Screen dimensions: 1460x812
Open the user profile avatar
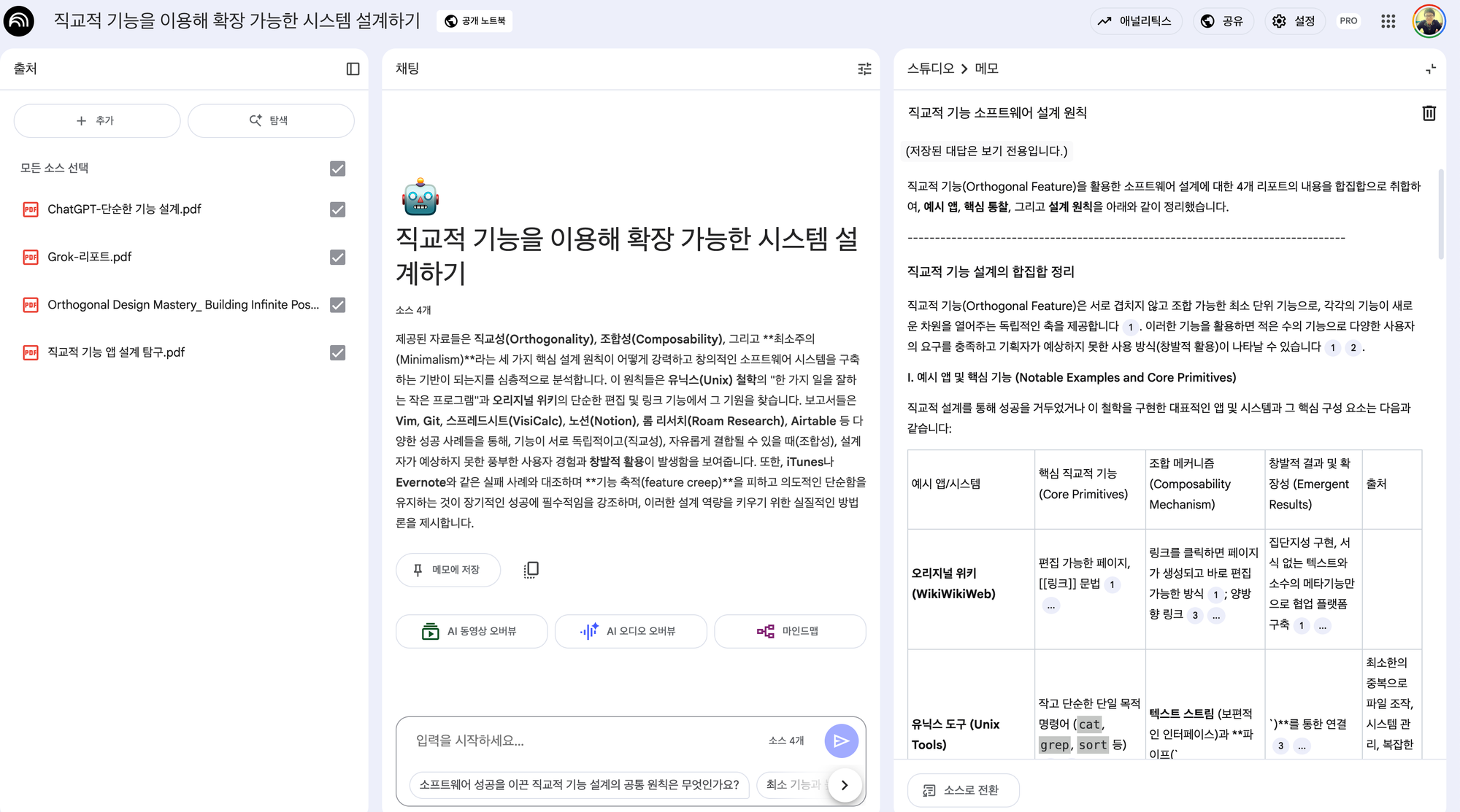pos(1429,21)
